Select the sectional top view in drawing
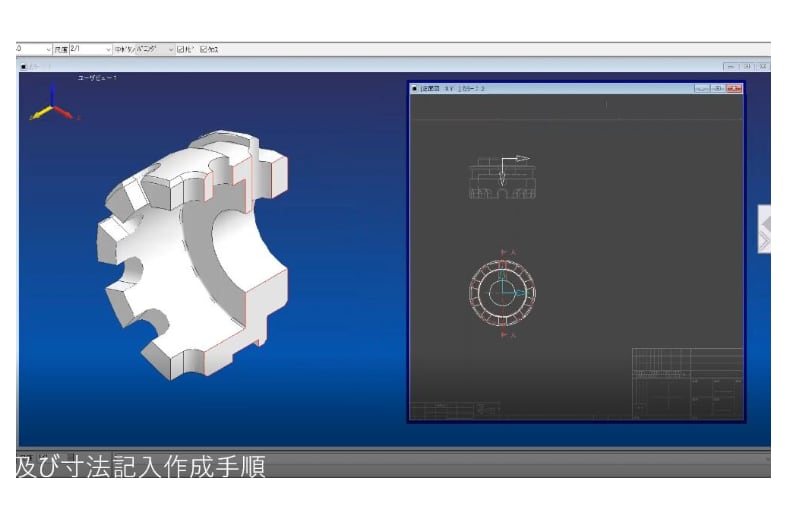The height and width of the screenshot is (505, 786). (502, 178)
